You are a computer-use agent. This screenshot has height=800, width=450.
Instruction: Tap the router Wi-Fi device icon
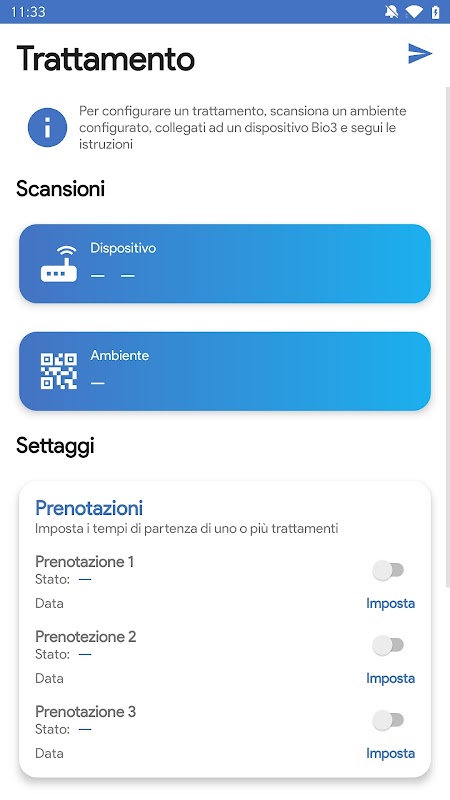pyautogui.click(x=59, y=263)
